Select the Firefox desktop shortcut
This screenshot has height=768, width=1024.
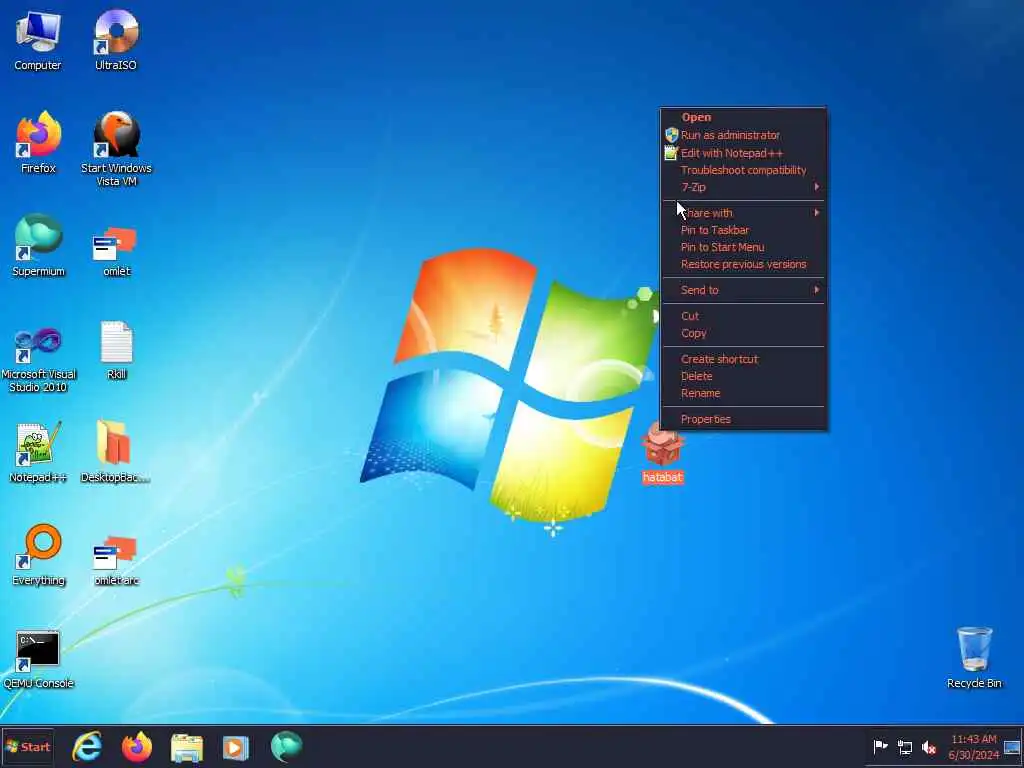click(38, 143)
